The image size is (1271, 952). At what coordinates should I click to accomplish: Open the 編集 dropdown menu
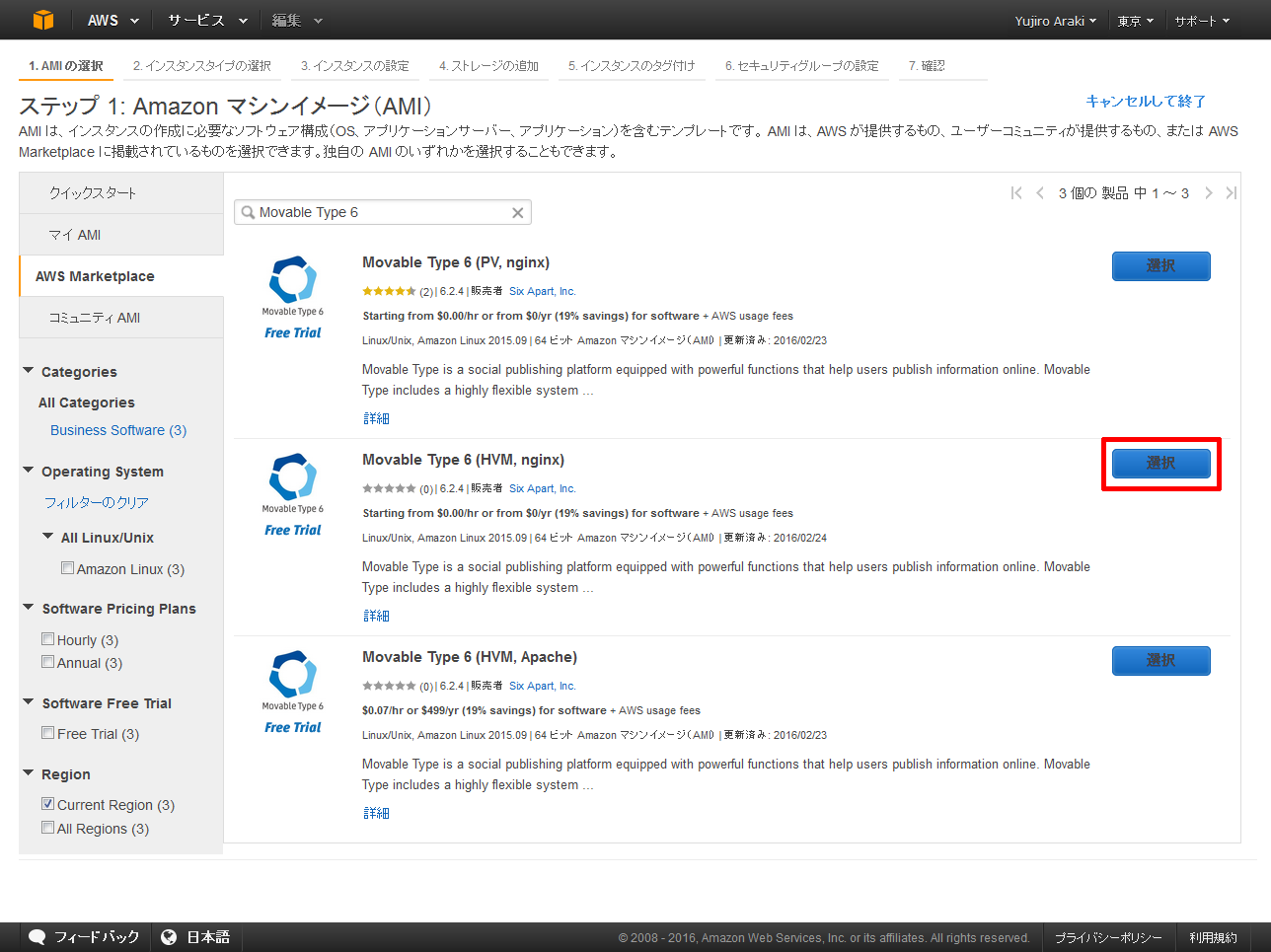click(297, 20)
